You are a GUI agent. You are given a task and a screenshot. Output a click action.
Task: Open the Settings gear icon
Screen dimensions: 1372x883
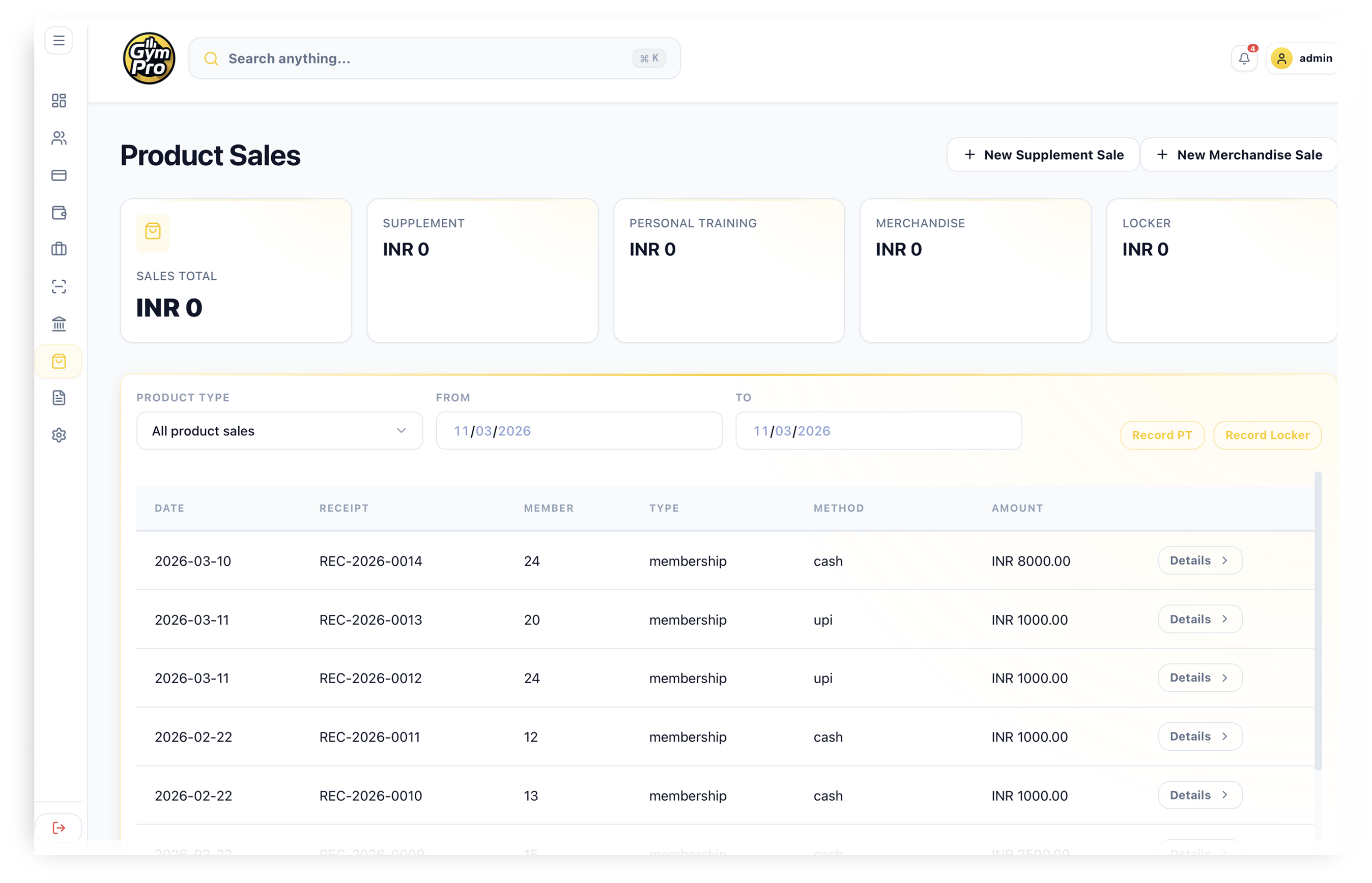pos(59,434)
